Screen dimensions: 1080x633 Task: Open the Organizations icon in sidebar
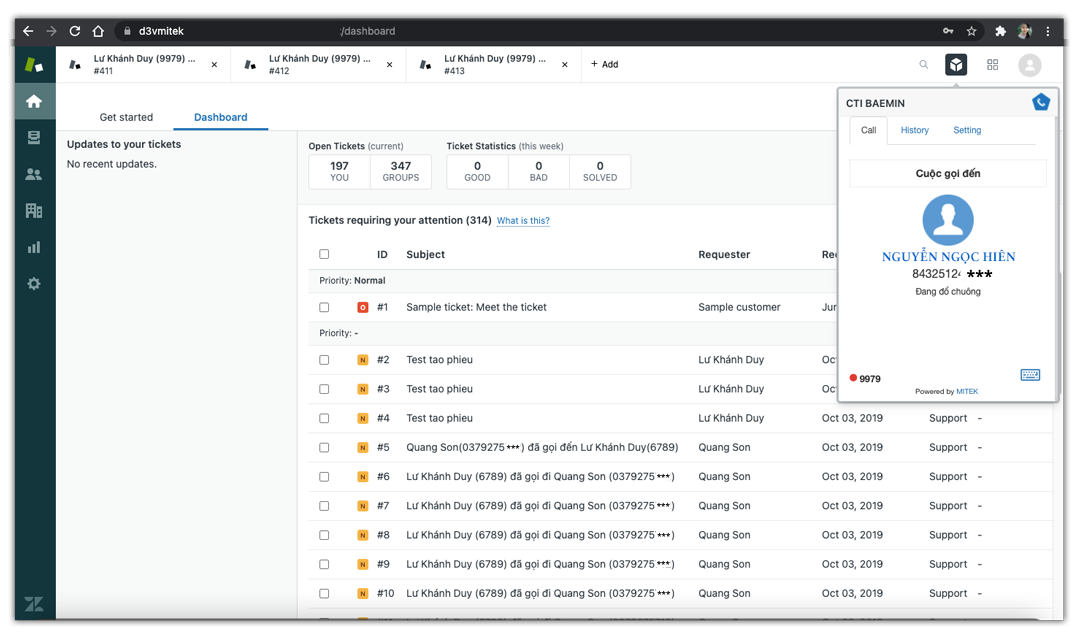pyautogui.click(x=34, y=211)
